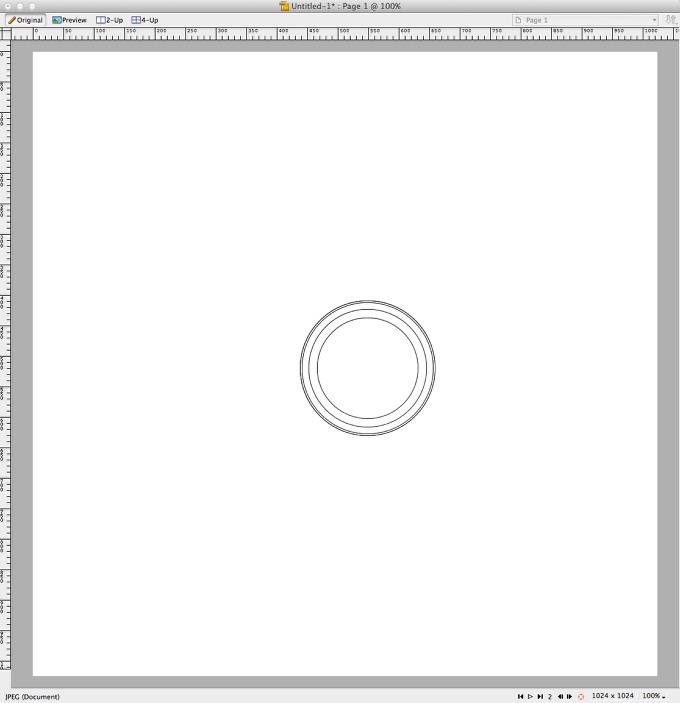The image size is (680, 703).
Task: Click the Play animation button
Action: [530, 696]
